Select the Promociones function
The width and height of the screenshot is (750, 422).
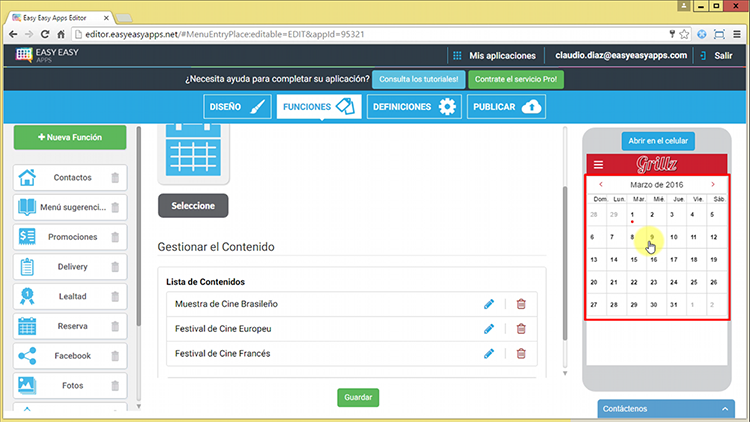click(70, 237)
